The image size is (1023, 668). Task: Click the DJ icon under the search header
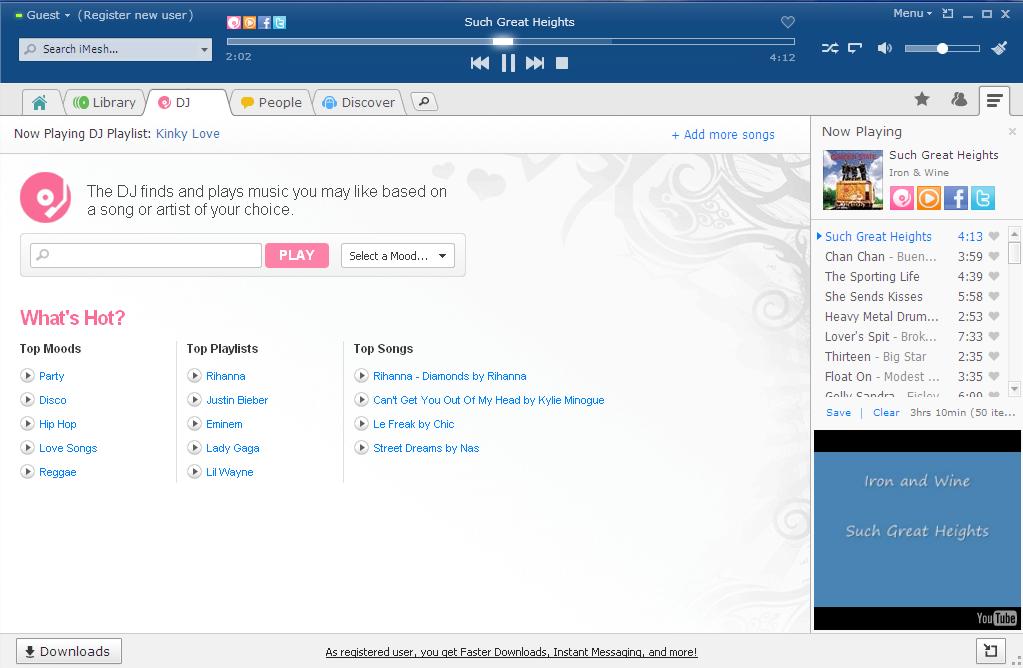(234, 23)
